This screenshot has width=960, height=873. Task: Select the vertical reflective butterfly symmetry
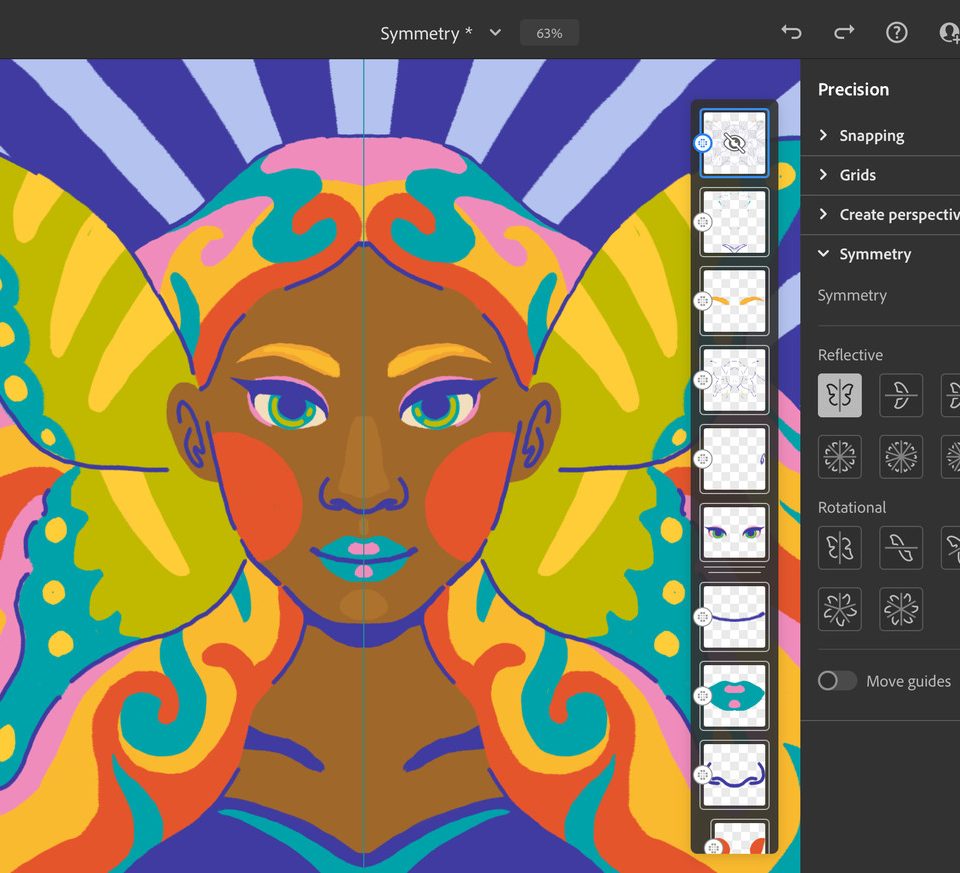pyautogui.click(x=839, y=395)
